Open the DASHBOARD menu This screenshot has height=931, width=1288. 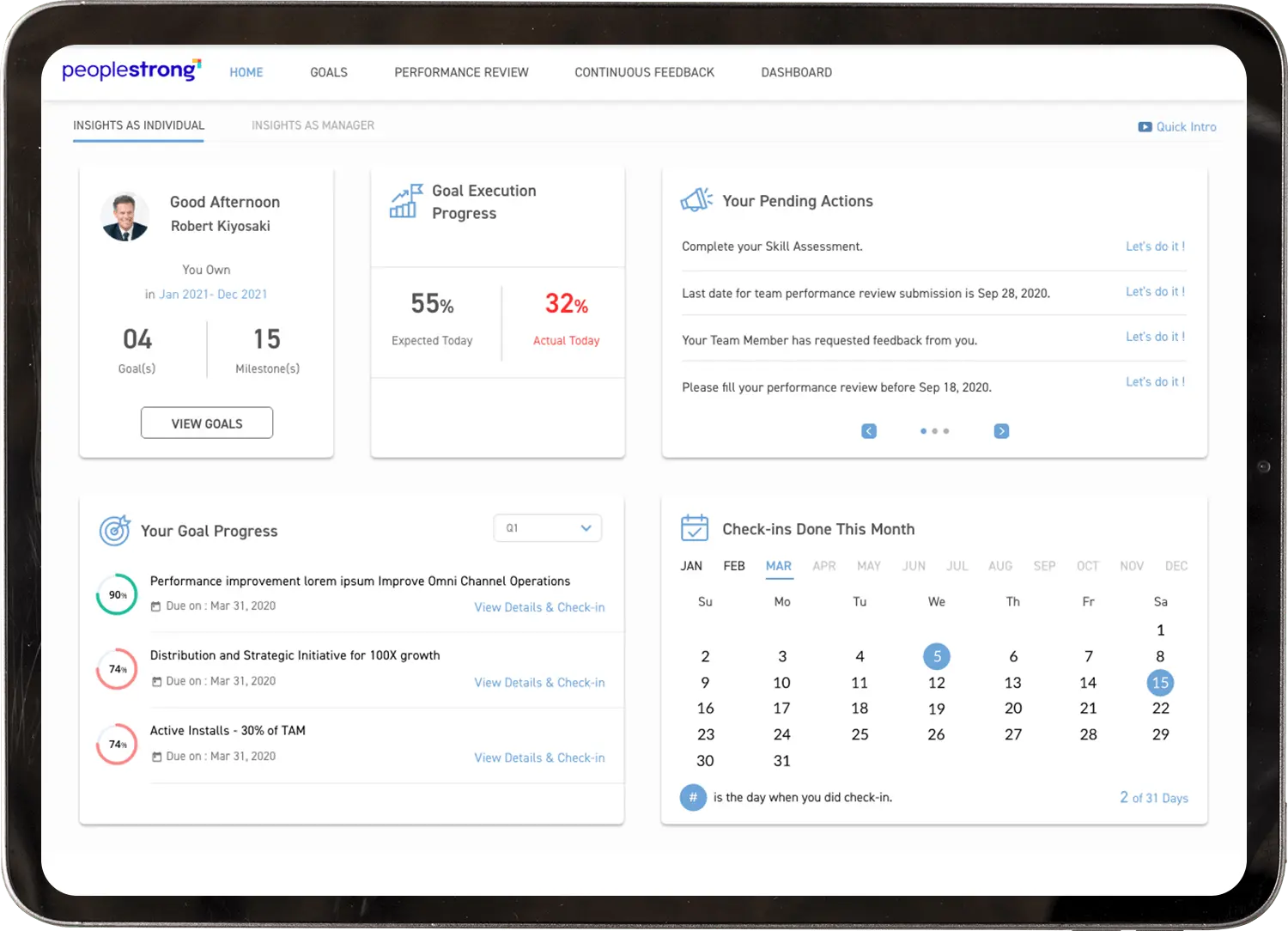pyautogui.click(x=796, y=72)
